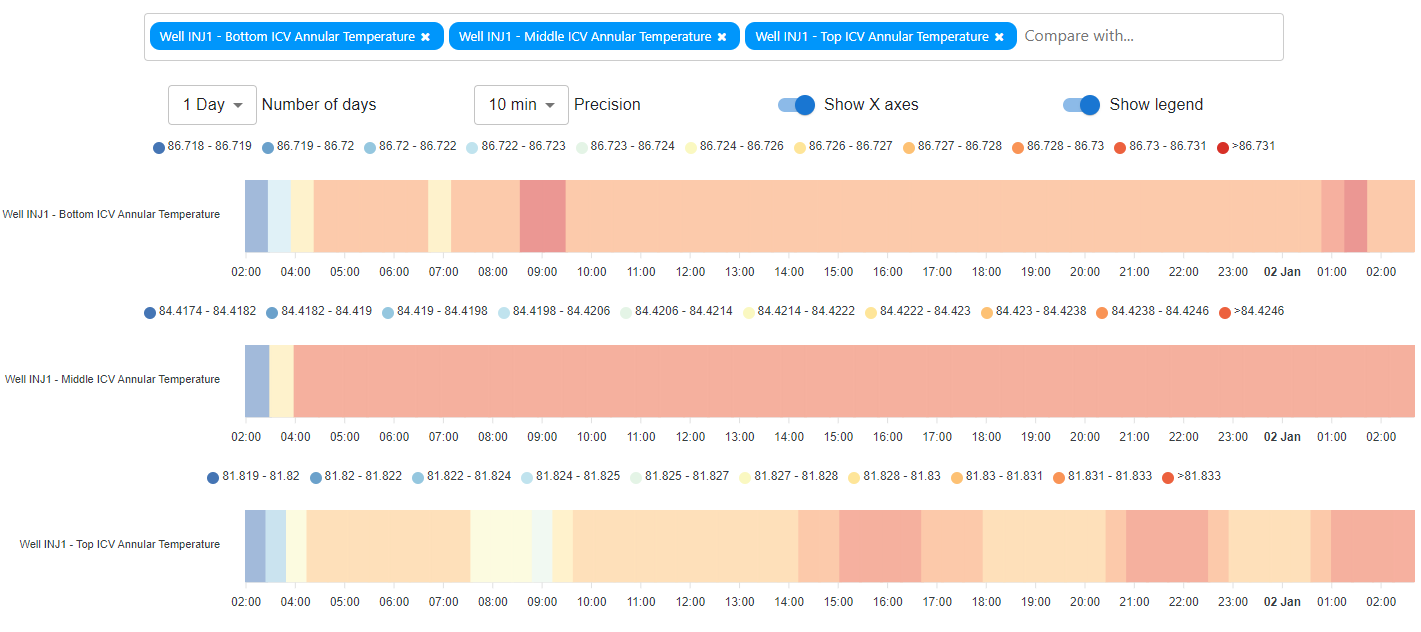Viewport: 1421px width, 632px height.
Task: Click the light blue legend dot for 81.824 - 81.825
Action: click(x=526, y=476)
